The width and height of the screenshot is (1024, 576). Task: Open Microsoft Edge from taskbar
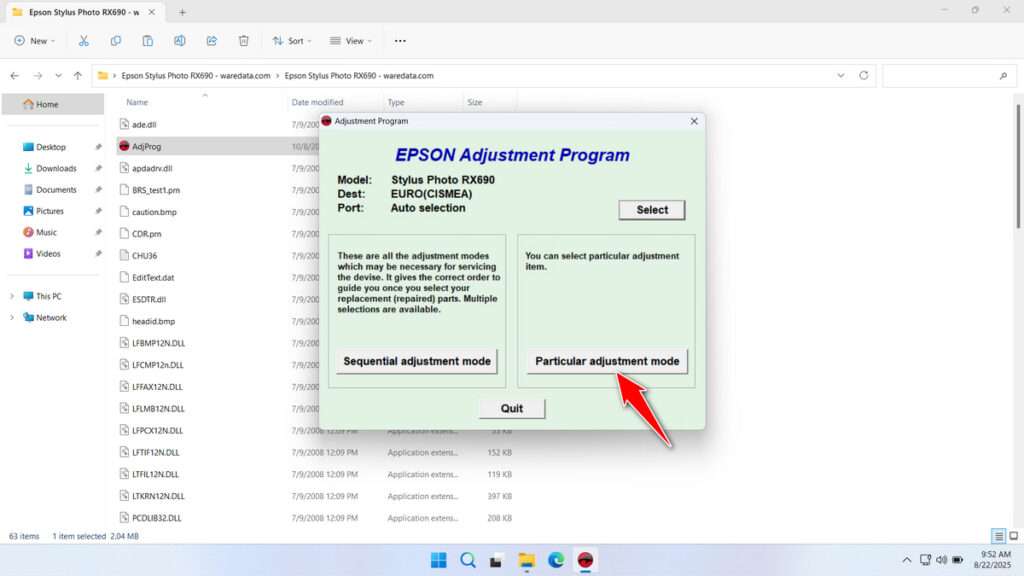(556, 560)
